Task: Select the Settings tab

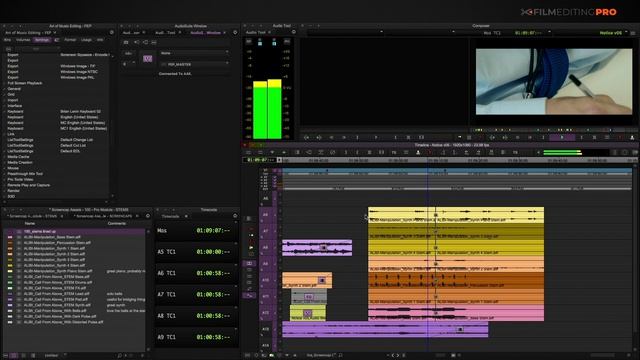Action: tap(41, 40)
